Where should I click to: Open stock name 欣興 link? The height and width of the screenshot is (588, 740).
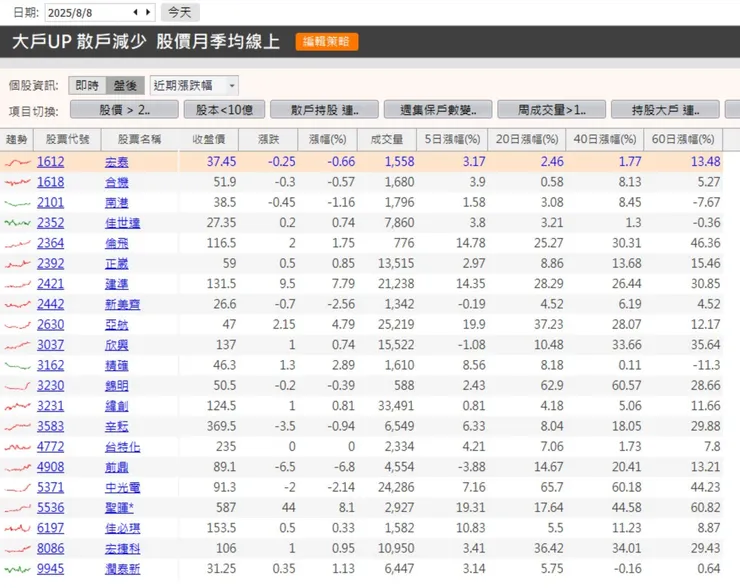(x=117, y=345)
